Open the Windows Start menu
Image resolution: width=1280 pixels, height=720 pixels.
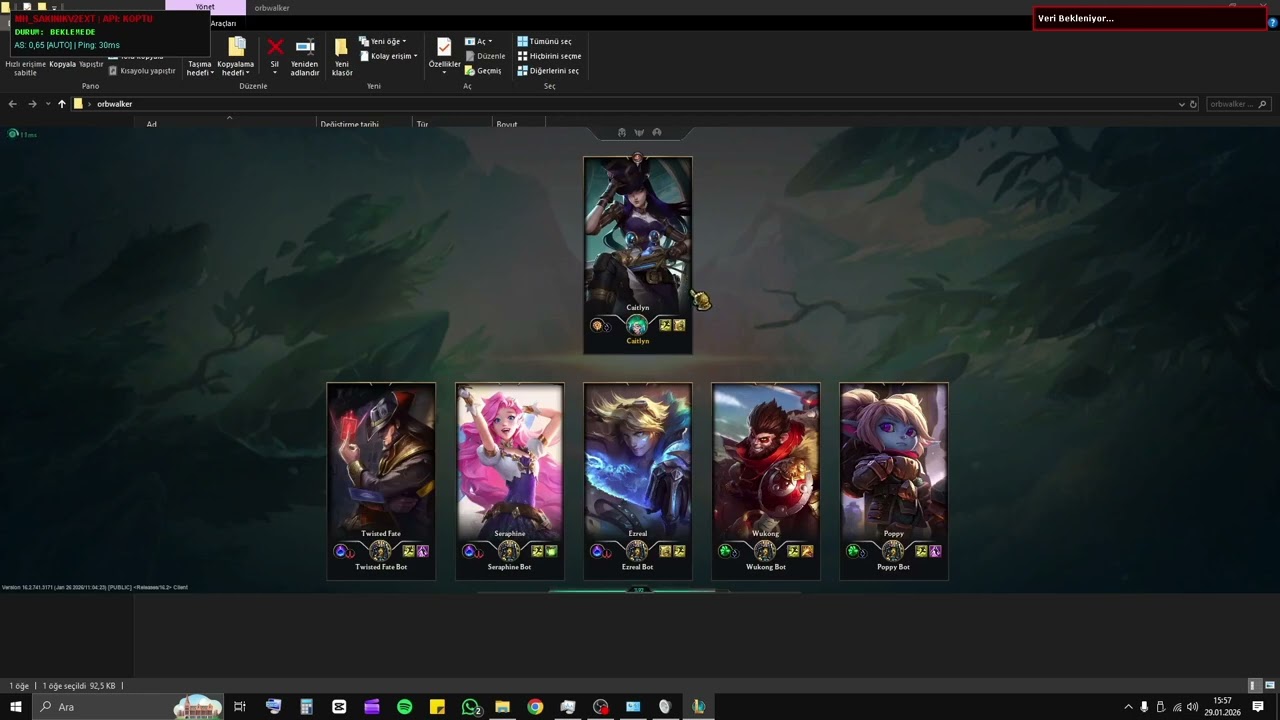[15, 707]
